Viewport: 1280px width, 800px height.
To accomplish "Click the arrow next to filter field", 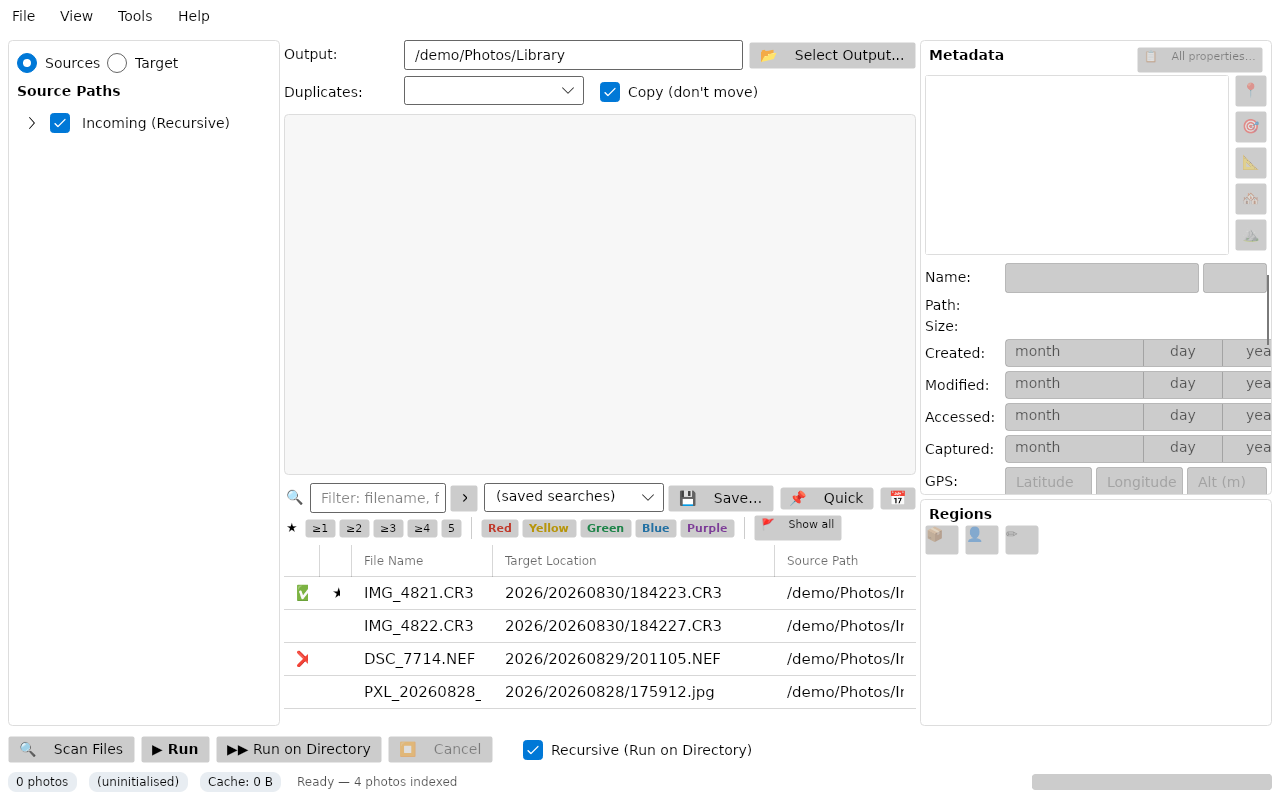I will pyautogui.click(x=463, y=498).
